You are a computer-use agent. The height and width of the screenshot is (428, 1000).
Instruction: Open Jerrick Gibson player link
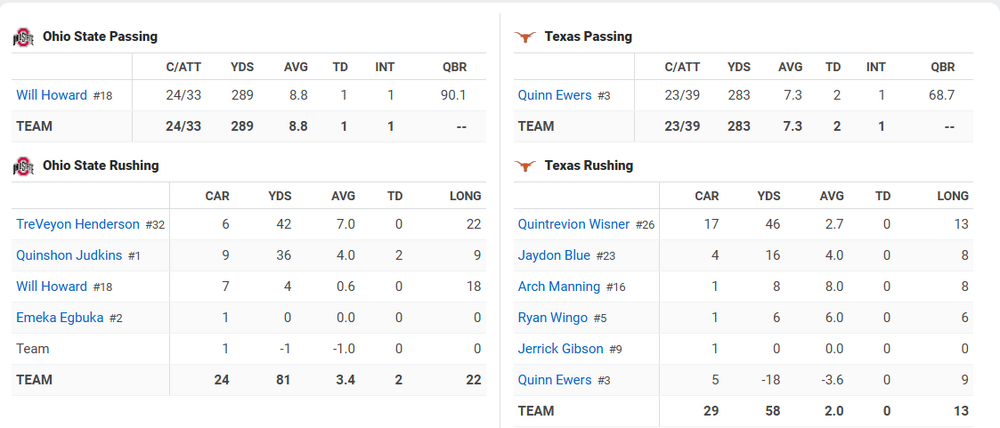561,348
